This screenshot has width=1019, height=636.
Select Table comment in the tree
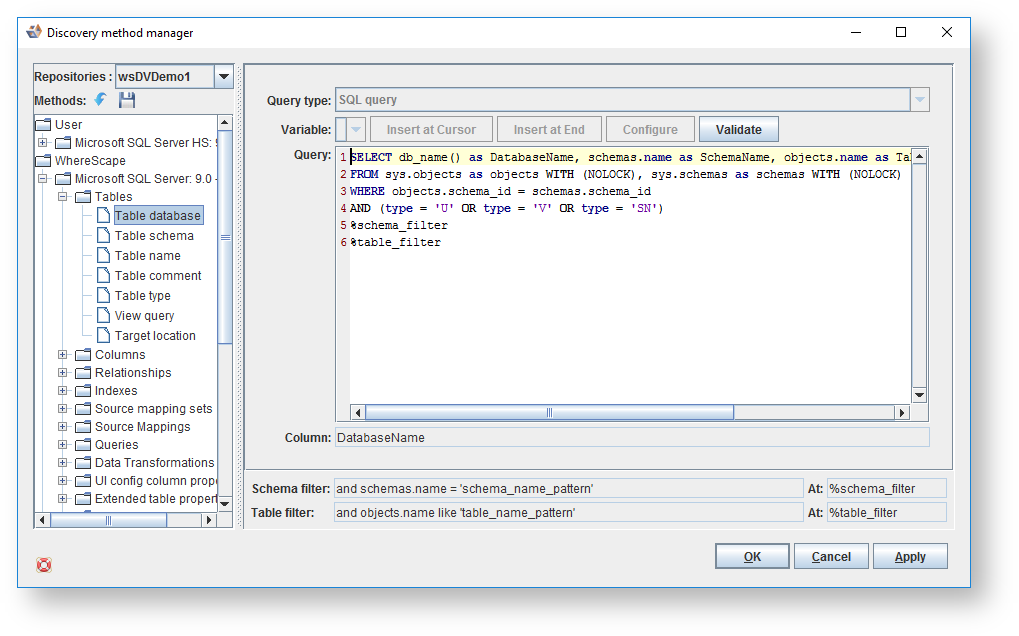point(157,276)
